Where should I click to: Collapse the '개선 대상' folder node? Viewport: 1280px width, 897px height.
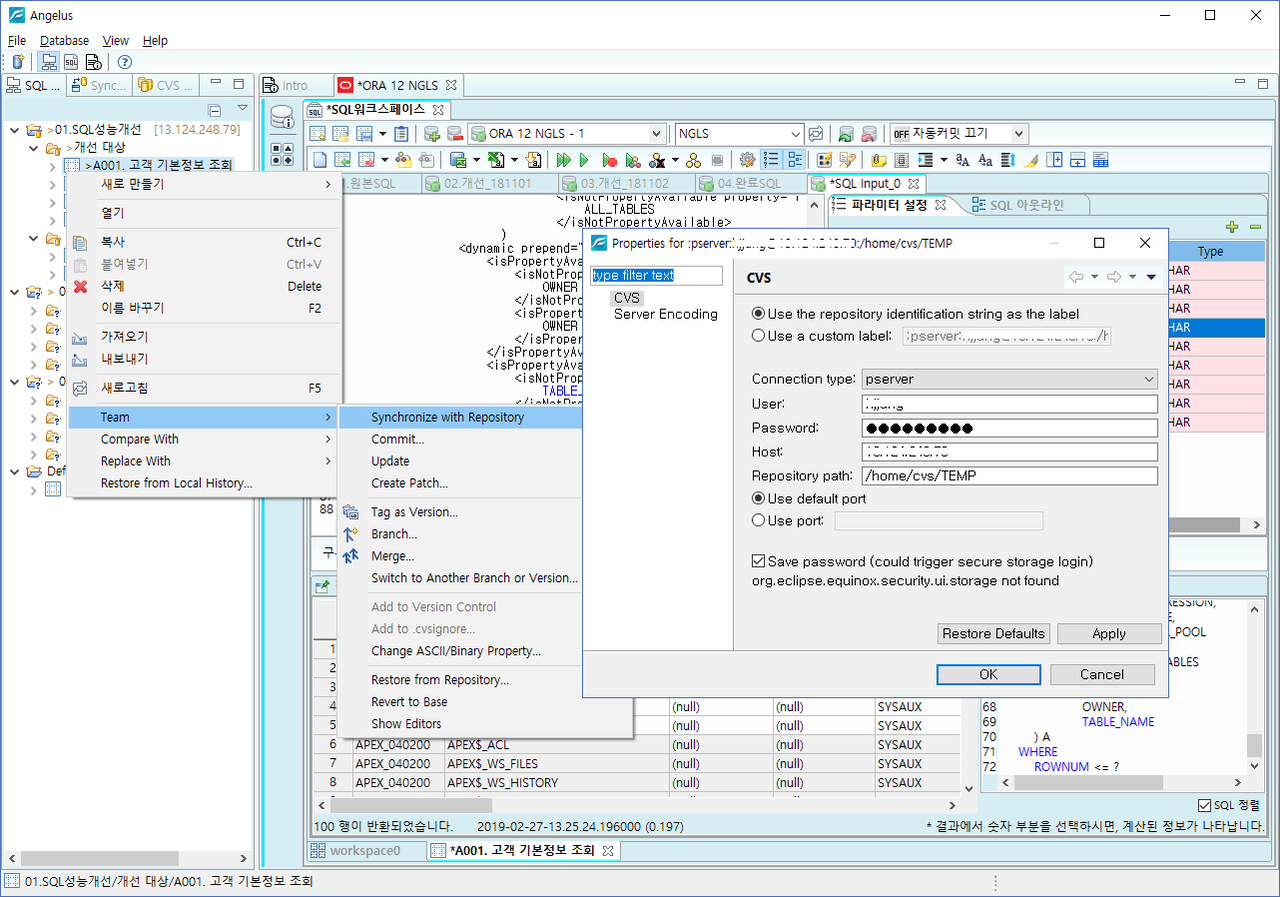click(x=33, y=148)
